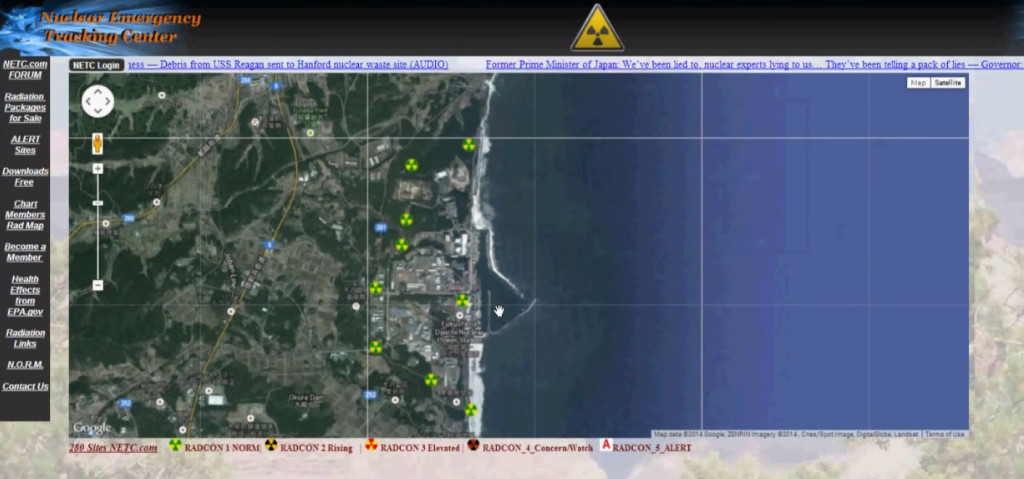The image size is (1024, 479).
Task: Switch the map to Satellite view
Action: (x=948, y=83)
